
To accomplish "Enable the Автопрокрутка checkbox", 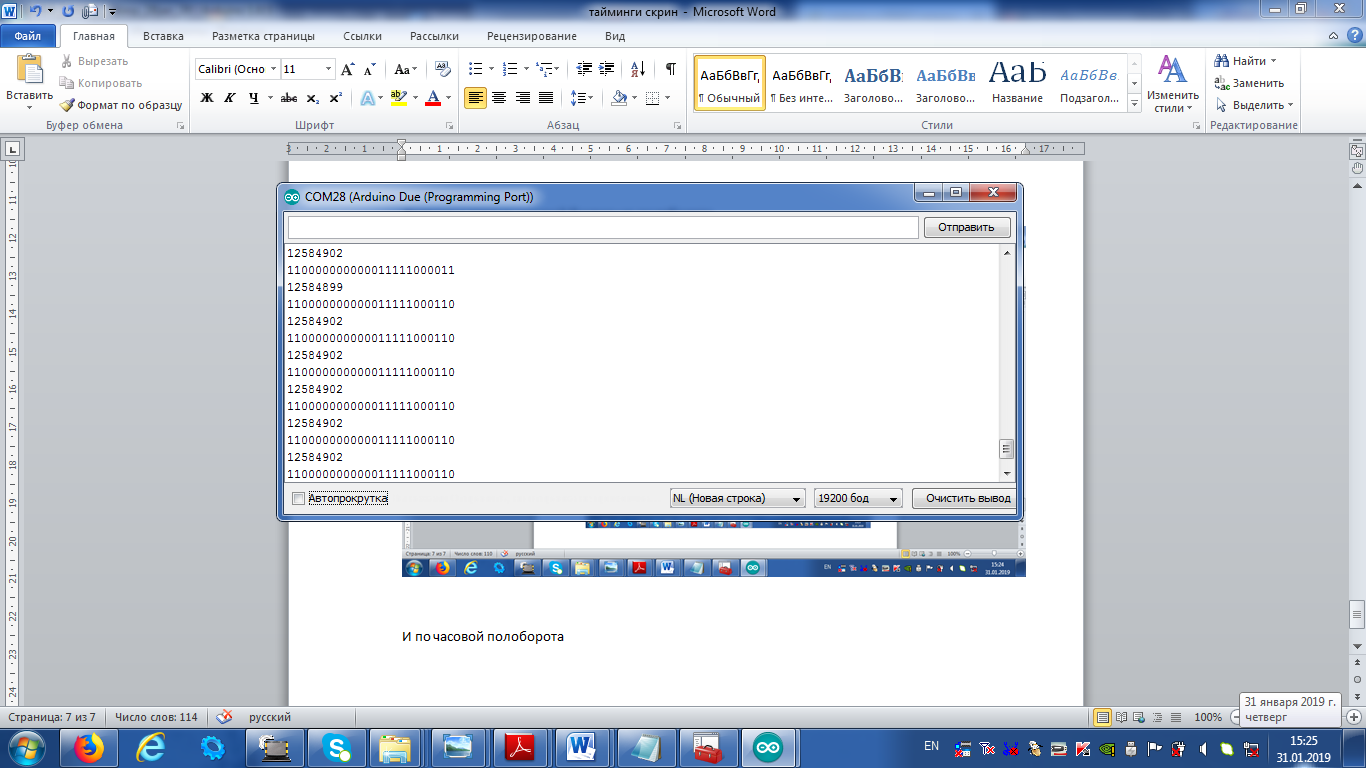I will pyautogui.click(x=298, y=498).
